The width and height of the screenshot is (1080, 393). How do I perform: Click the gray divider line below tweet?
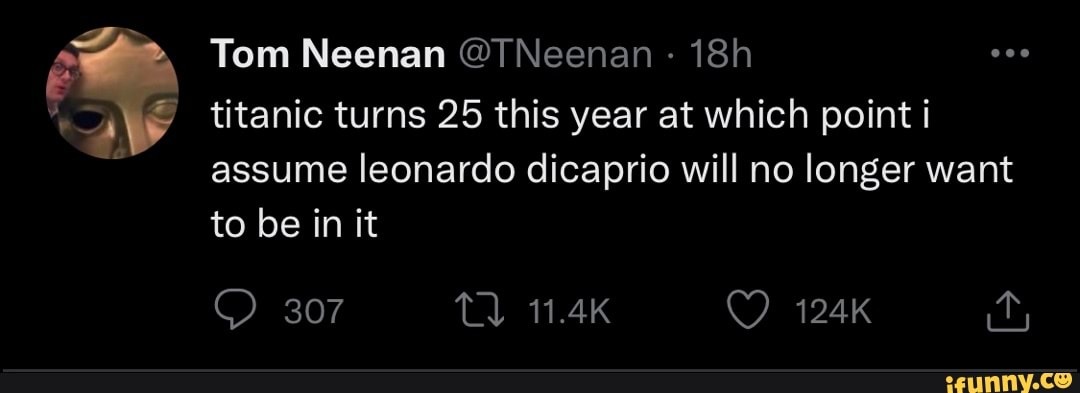tap(540, 372)
